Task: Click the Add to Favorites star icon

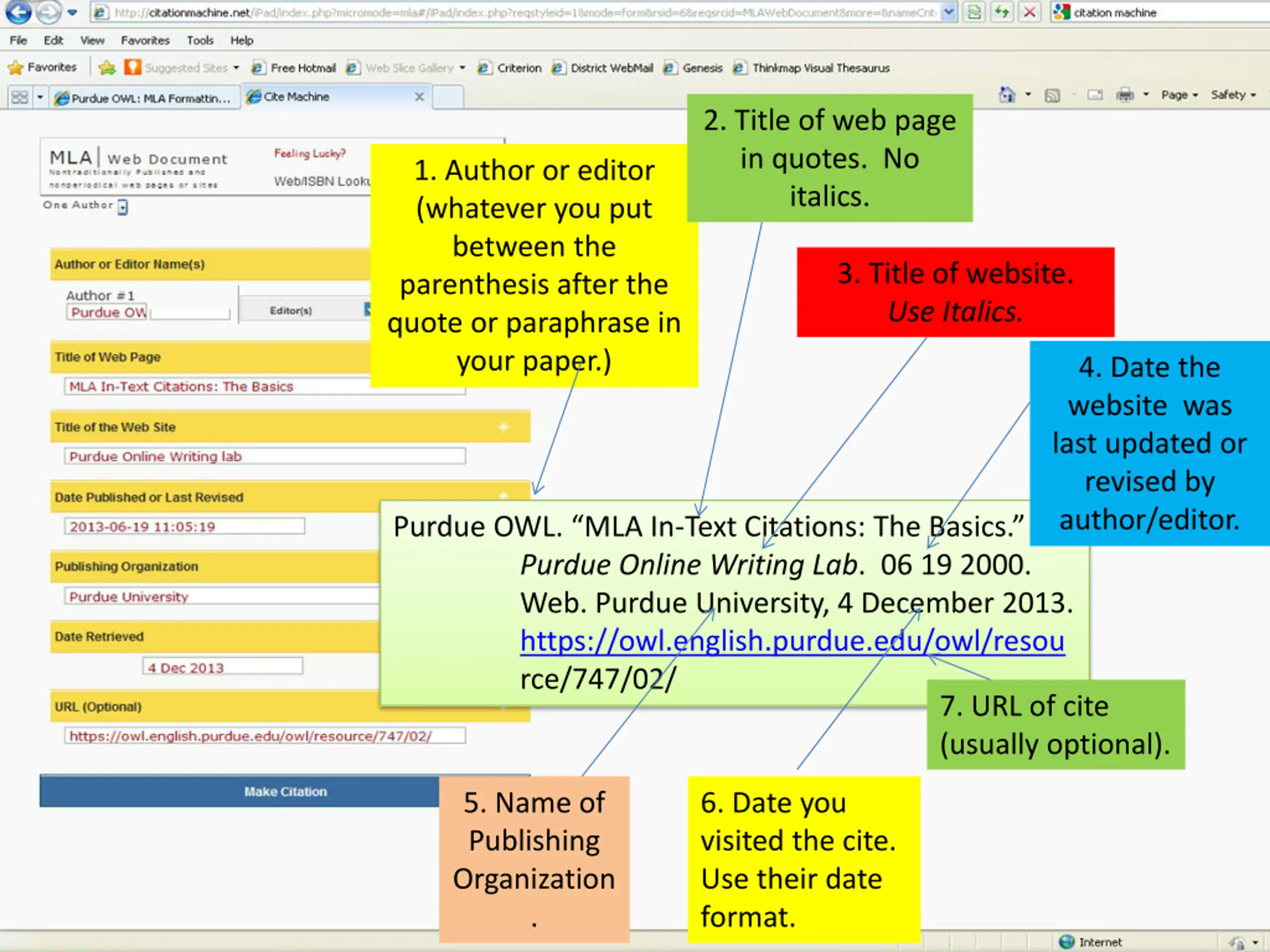Action: 107,68
